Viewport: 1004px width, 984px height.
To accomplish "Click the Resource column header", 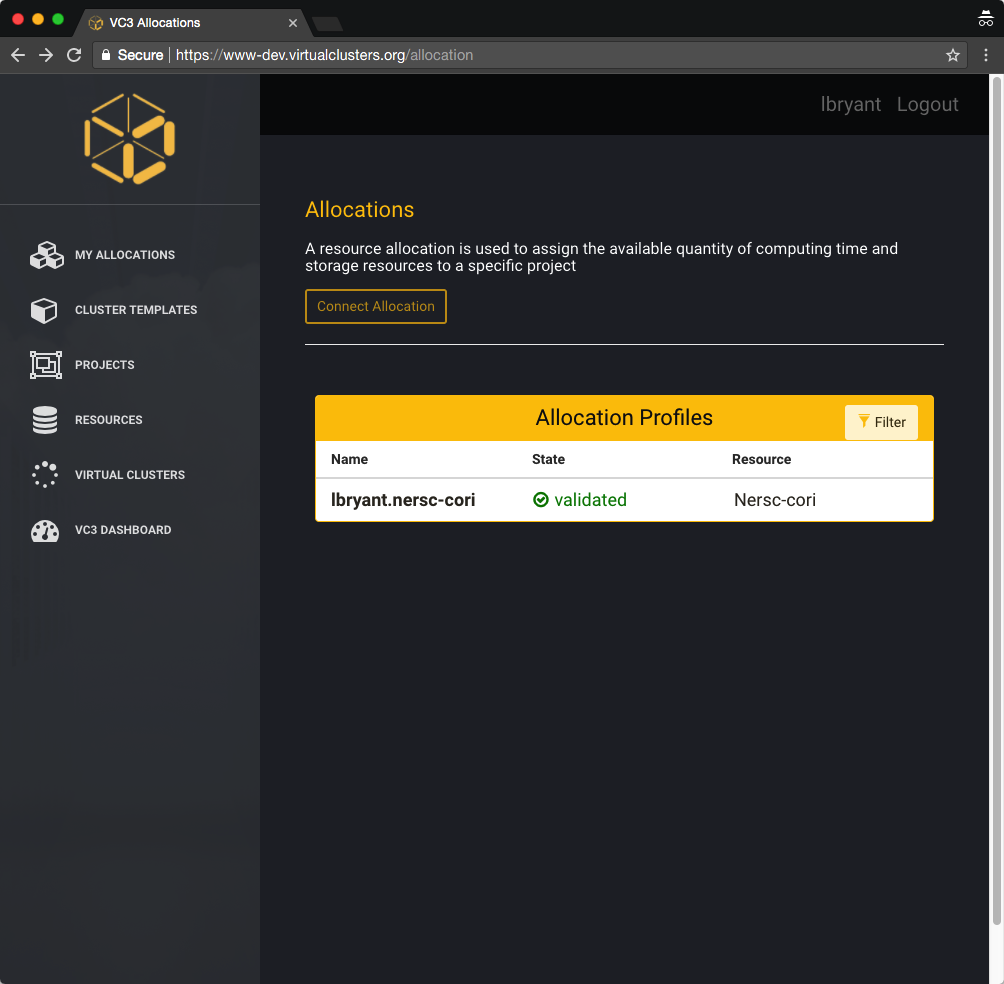I will pos(761,459).
